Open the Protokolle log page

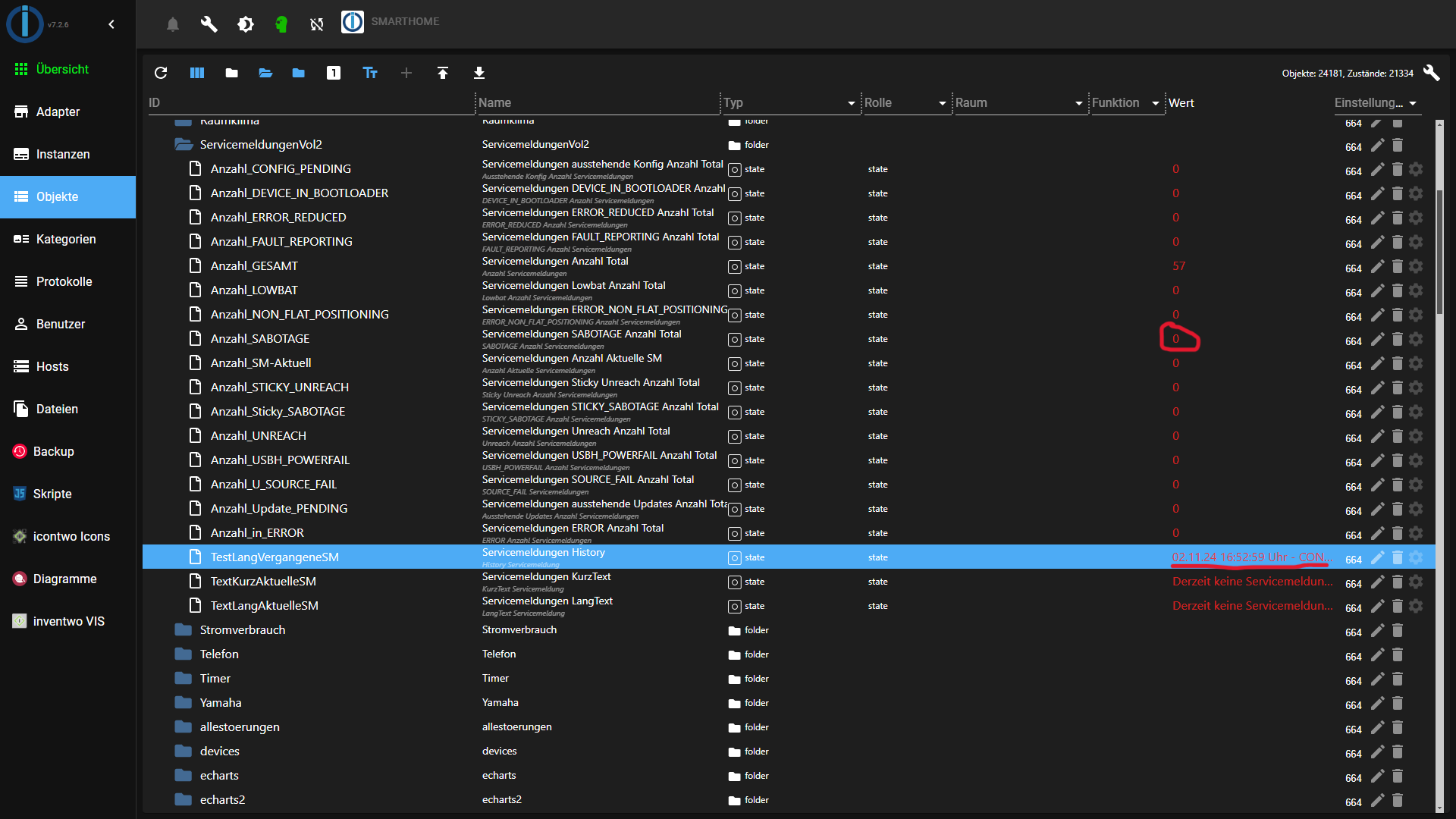pyautogui.click(x=67, y=281)
